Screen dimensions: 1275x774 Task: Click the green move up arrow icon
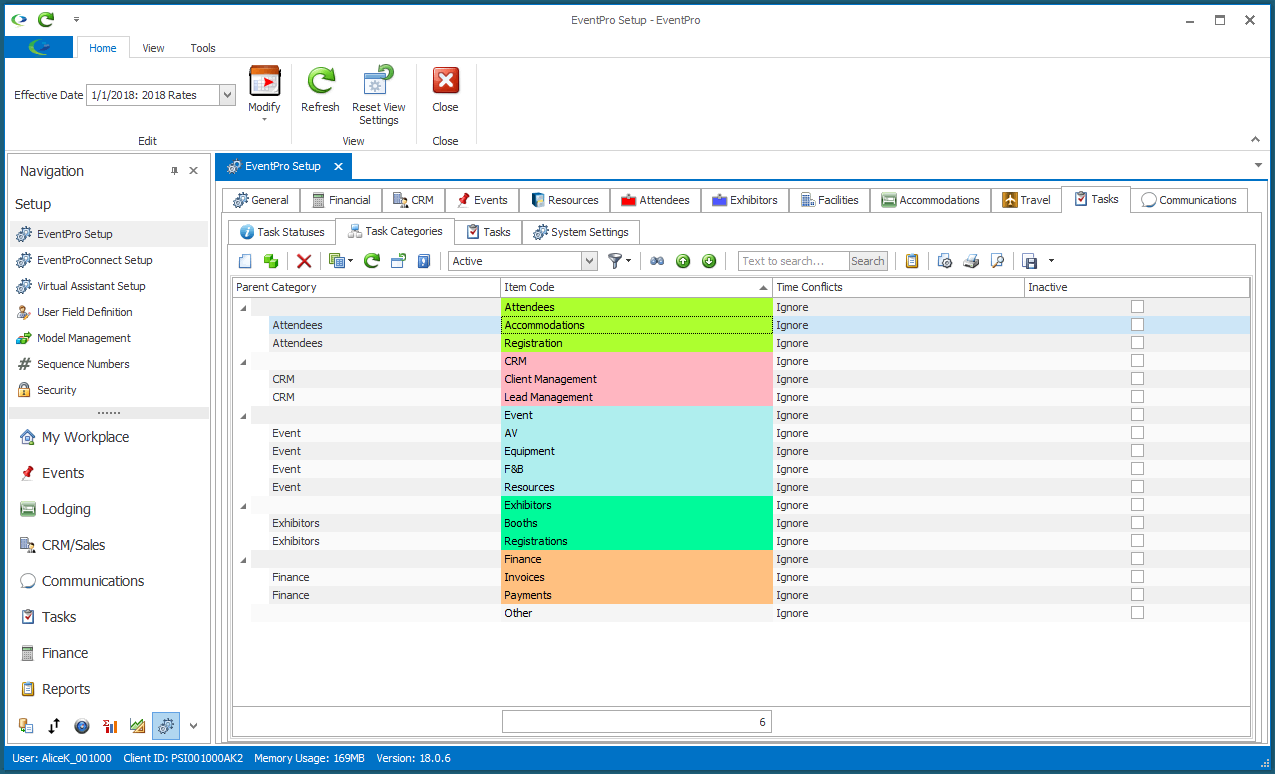683,261
